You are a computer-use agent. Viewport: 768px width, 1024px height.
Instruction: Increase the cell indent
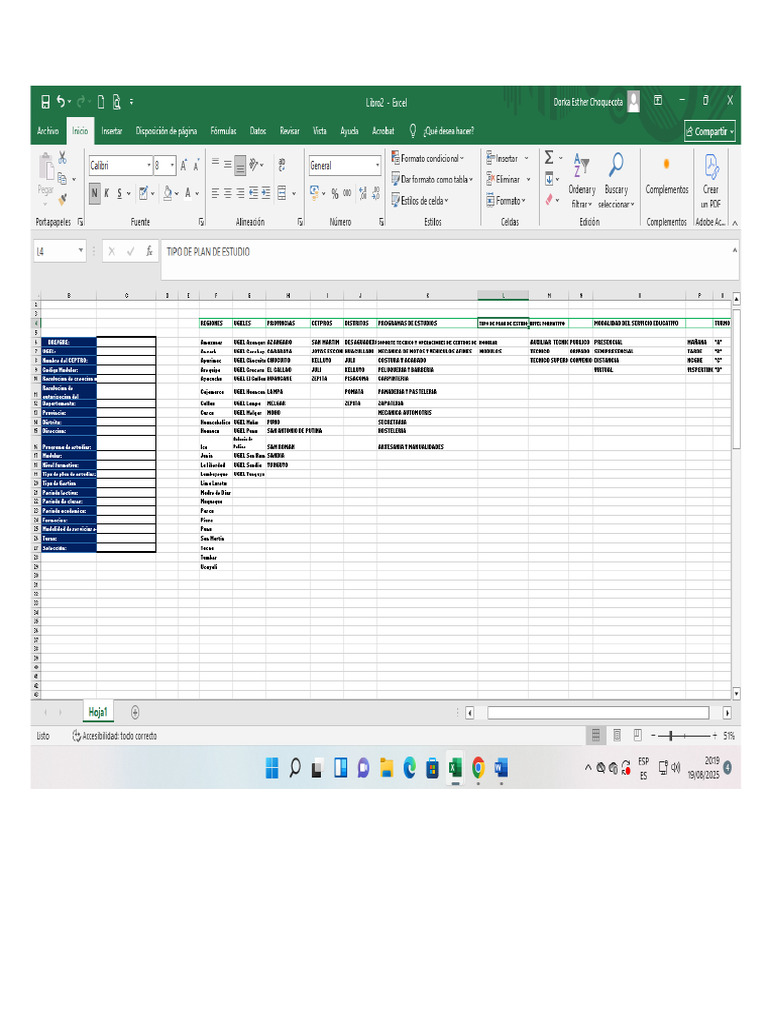266,193
